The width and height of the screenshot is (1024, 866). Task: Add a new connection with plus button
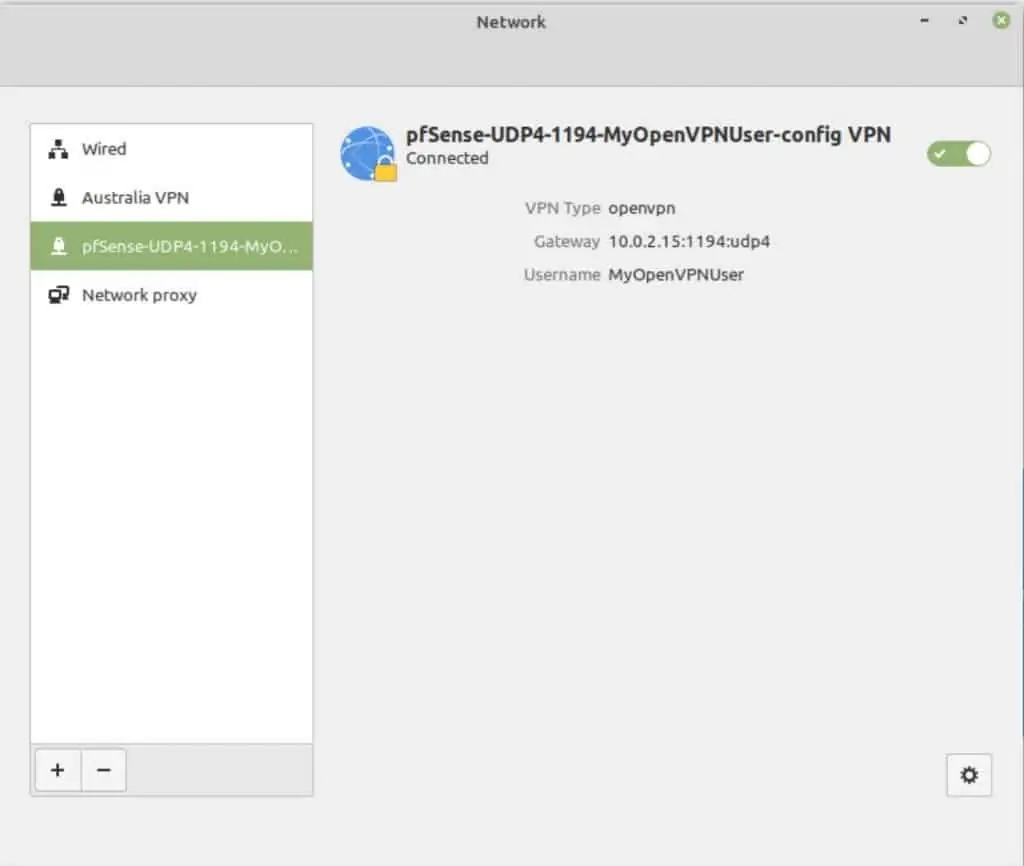[x=58, y=770]
